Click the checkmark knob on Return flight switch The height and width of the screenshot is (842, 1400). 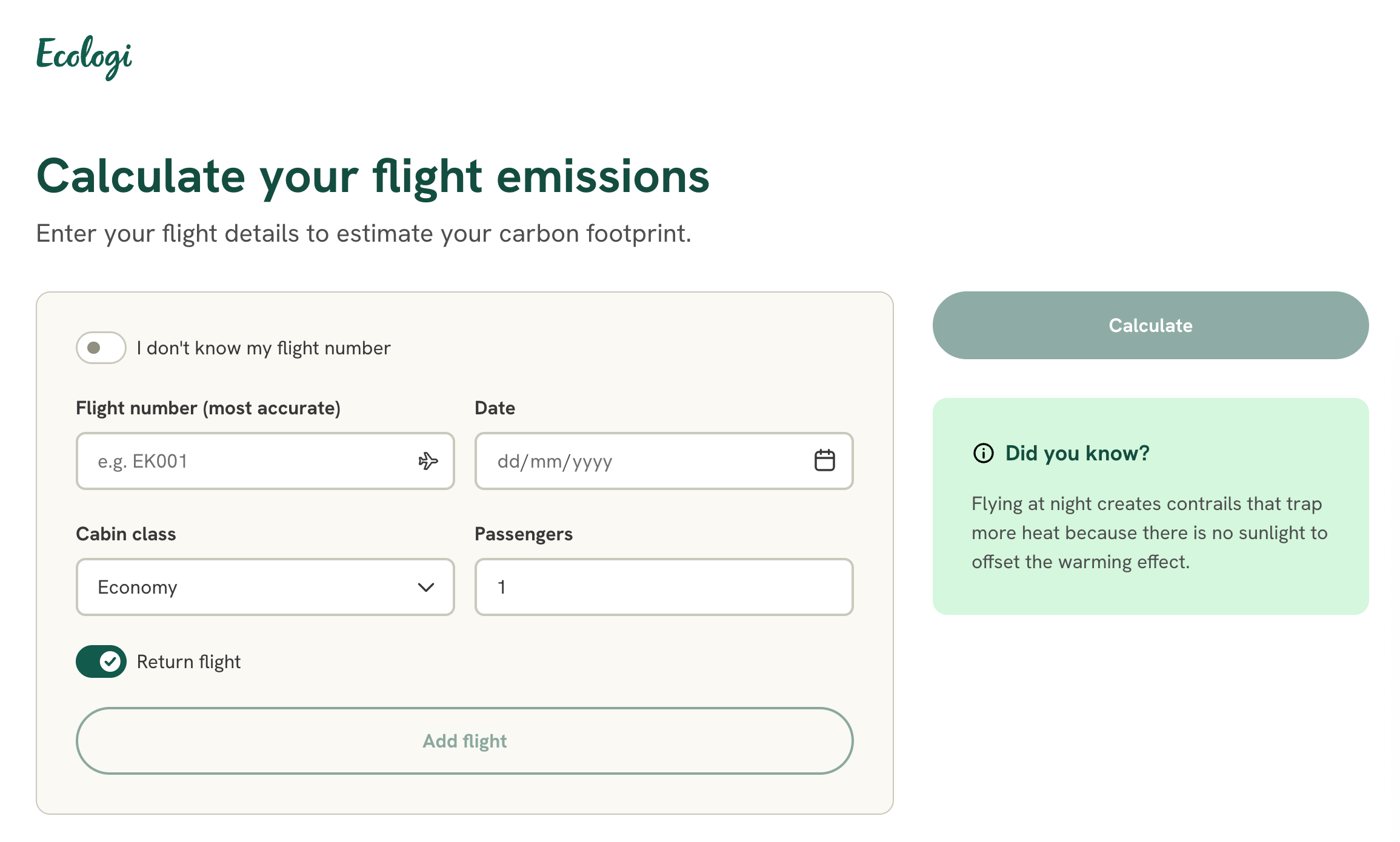(110, 661)
